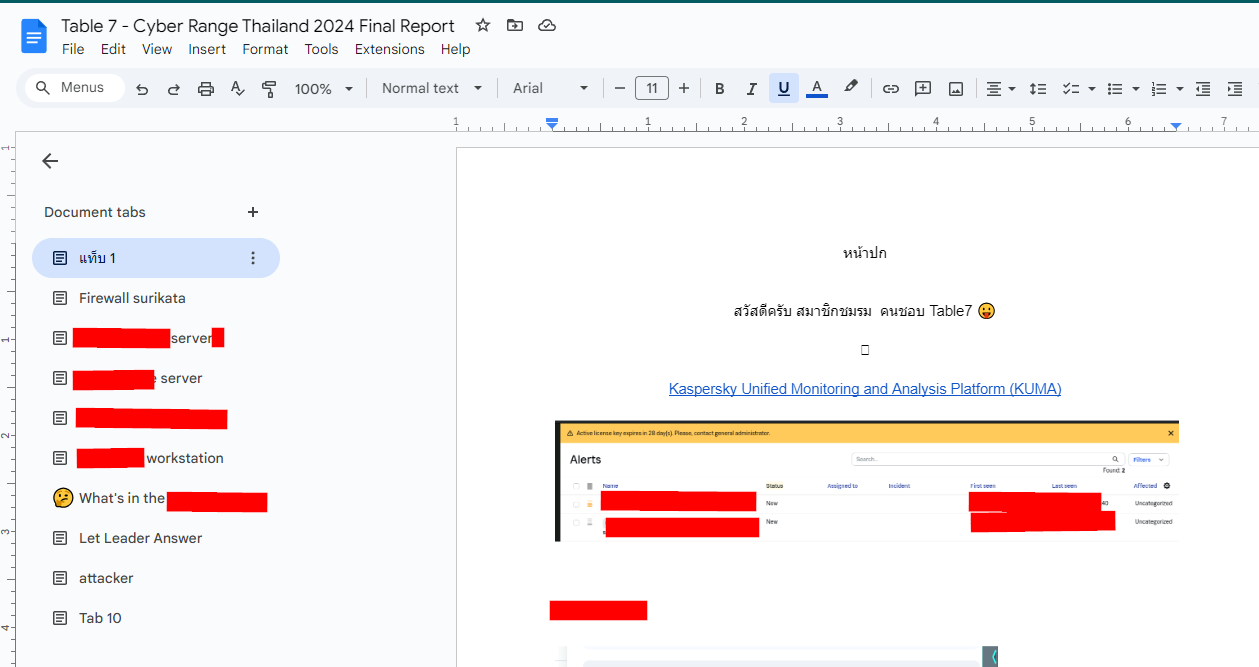Open the Extensions menu
This screenshot has height=667, width=1259.
389,49
